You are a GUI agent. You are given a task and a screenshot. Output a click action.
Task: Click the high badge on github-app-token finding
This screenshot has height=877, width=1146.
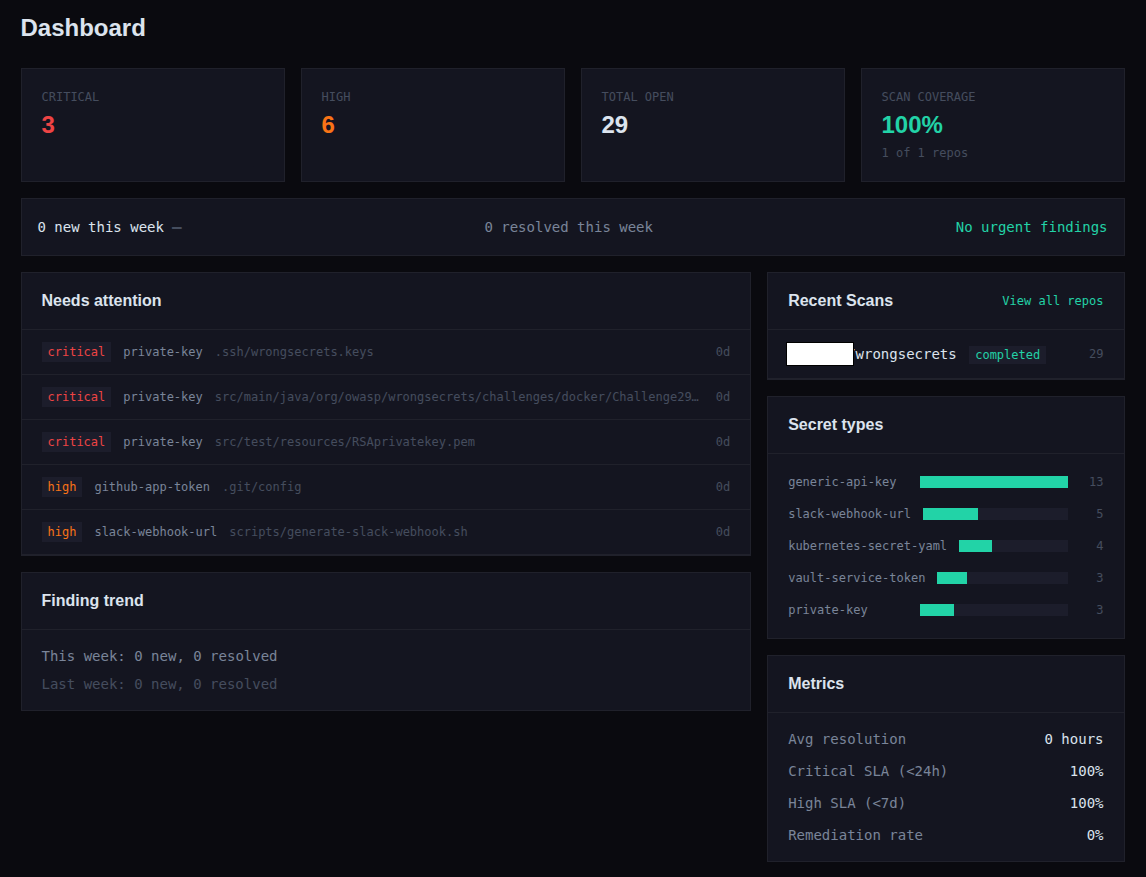pyautogui.click(x=61, y=486)
